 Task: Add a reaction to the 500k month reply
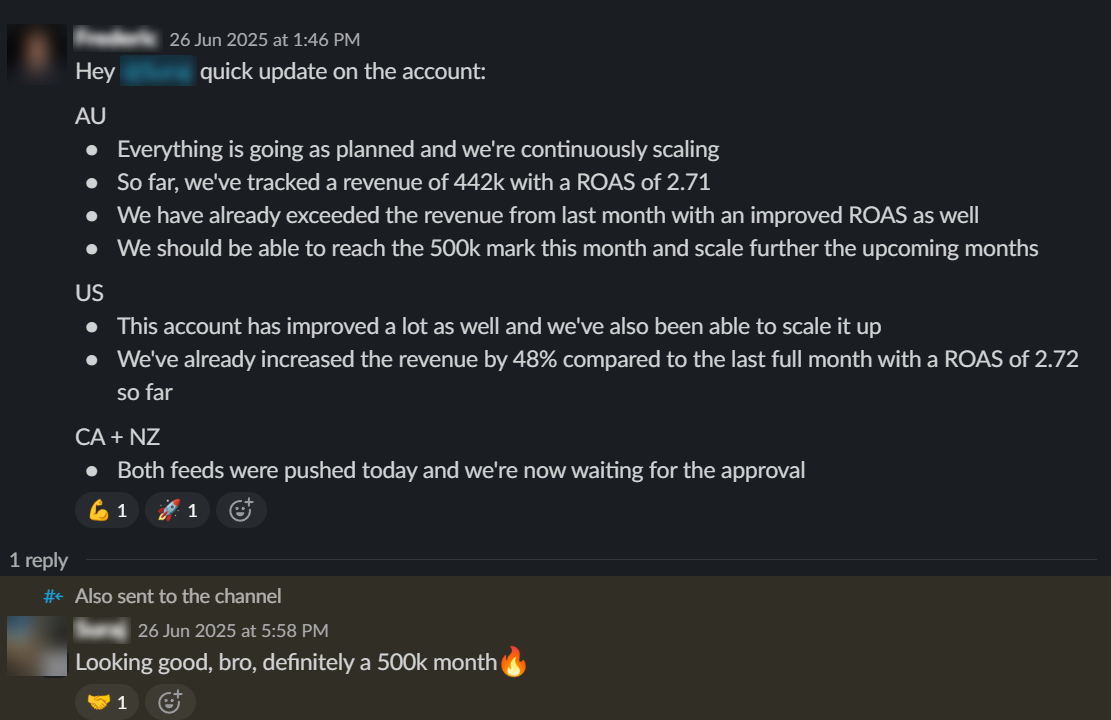170,702
